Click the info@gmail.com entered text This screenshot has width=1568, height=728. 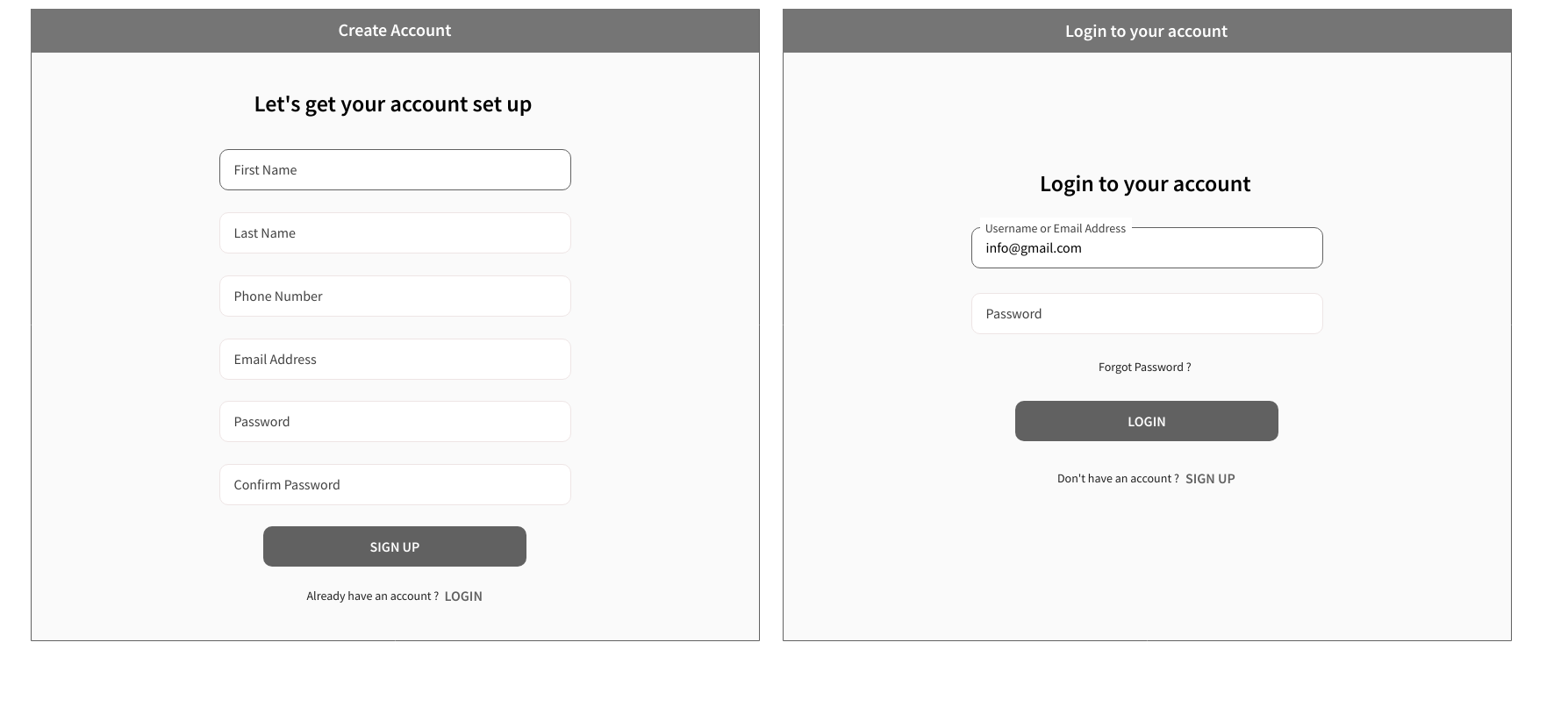tap(1034, 248)
